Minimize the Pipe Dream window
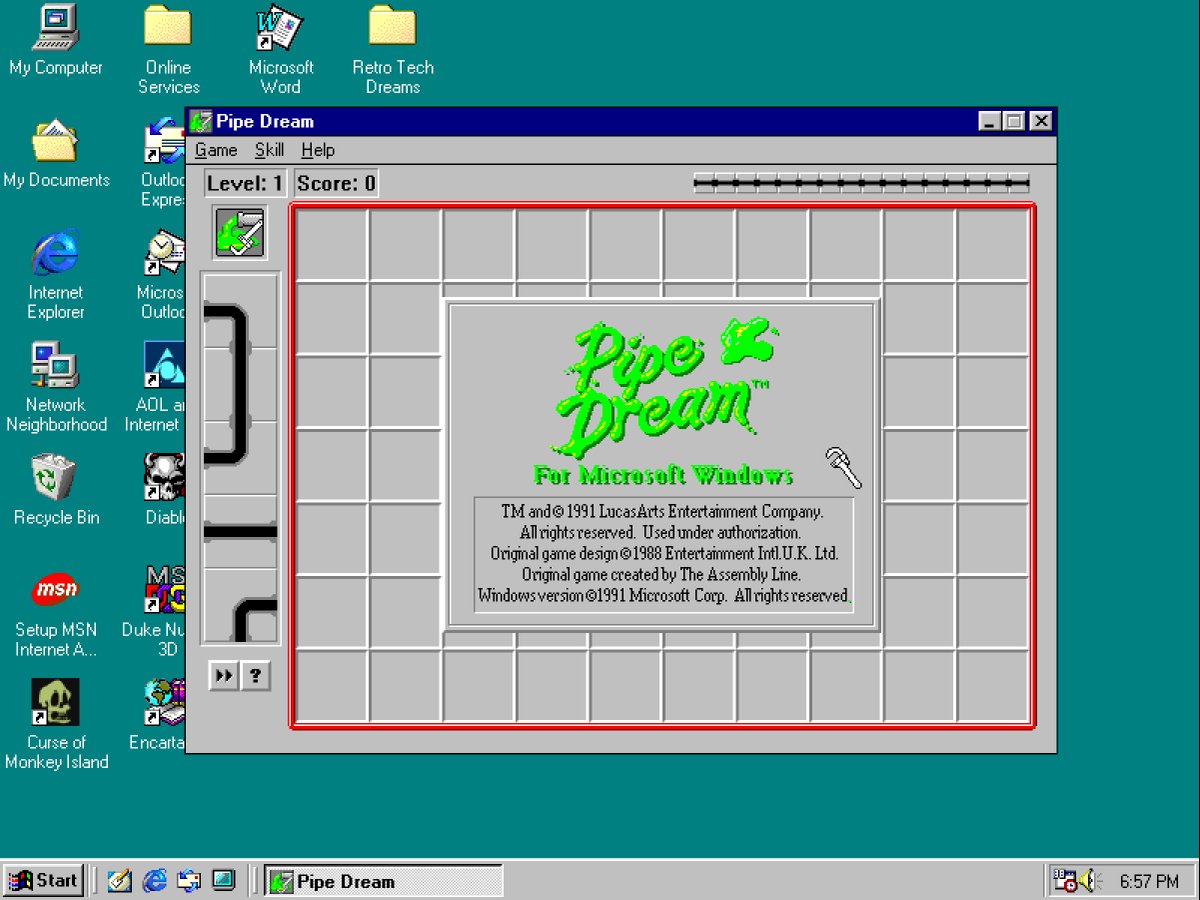The image size is (1200, 900). (x=990, y=122)
